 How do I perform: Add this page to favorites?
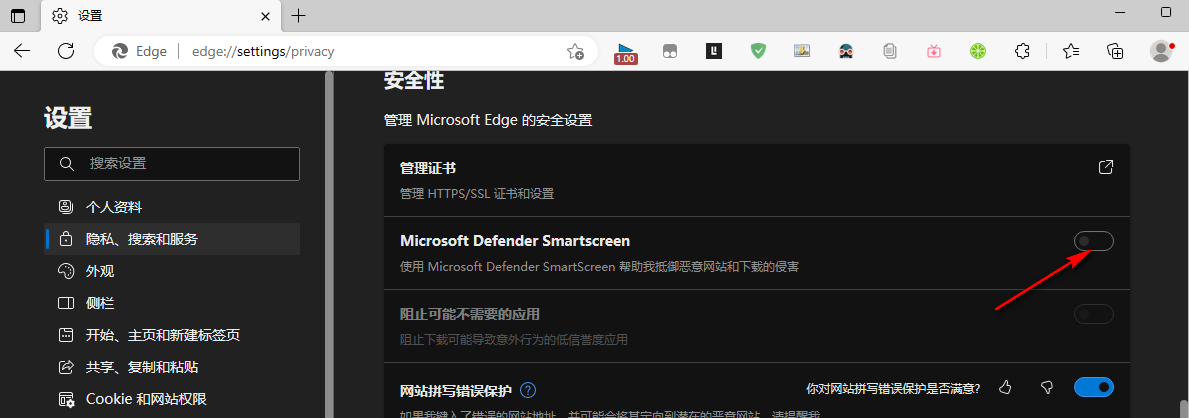tap(576, 52)
